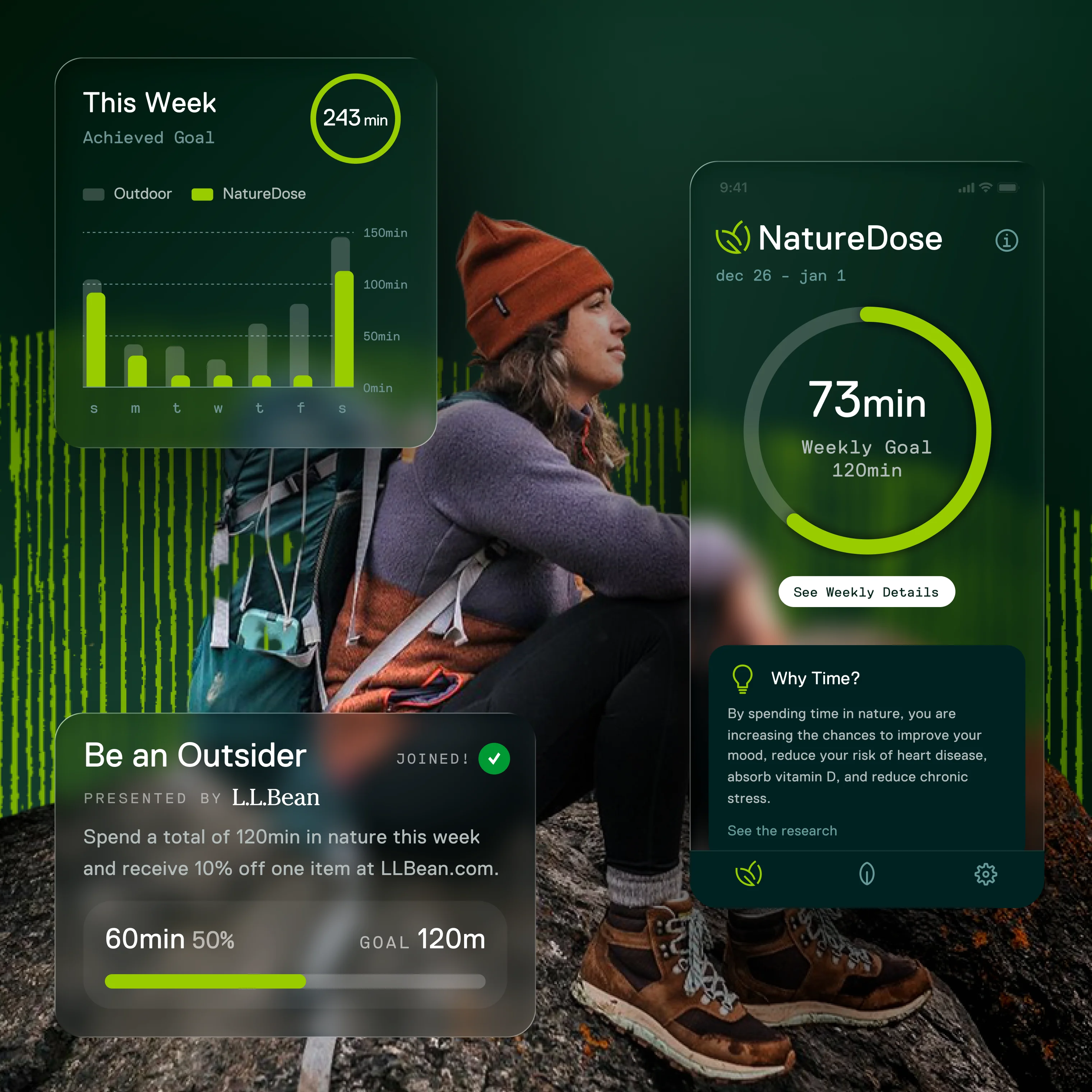Select the f day label on chart

301,407
